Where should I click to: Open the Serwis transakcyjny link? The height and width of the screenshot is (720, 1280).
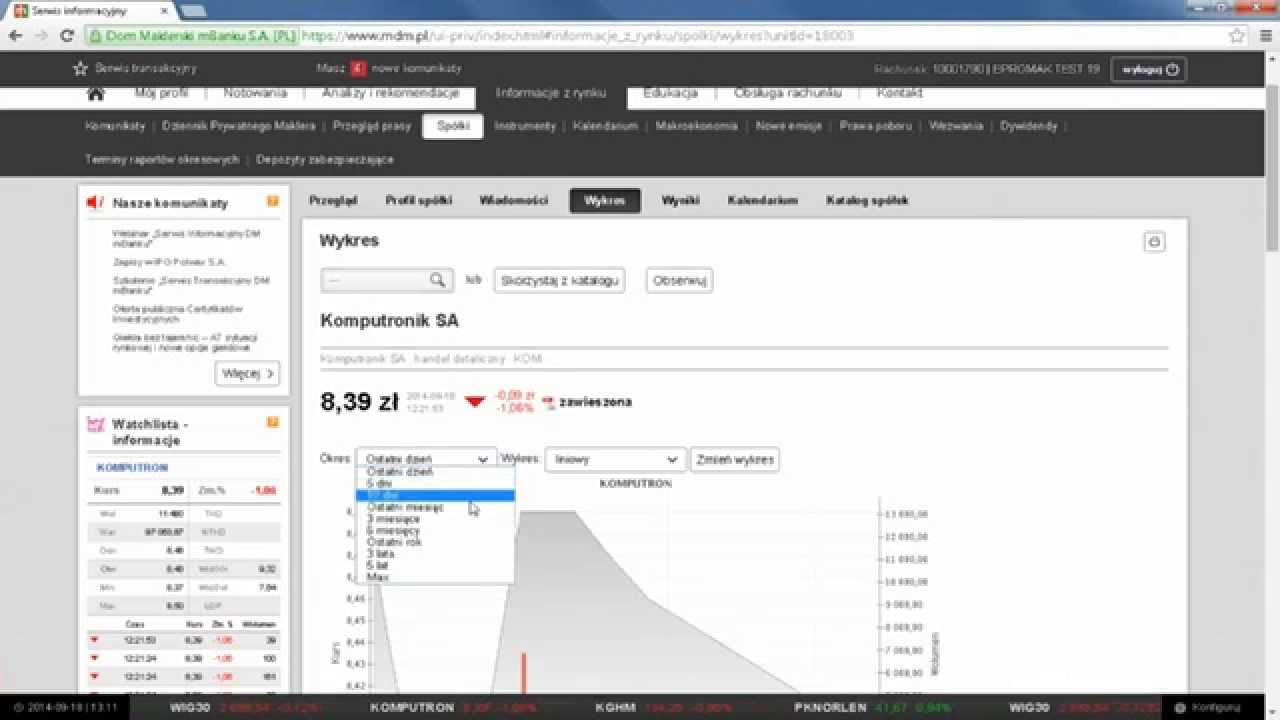(x=146, y=69)
